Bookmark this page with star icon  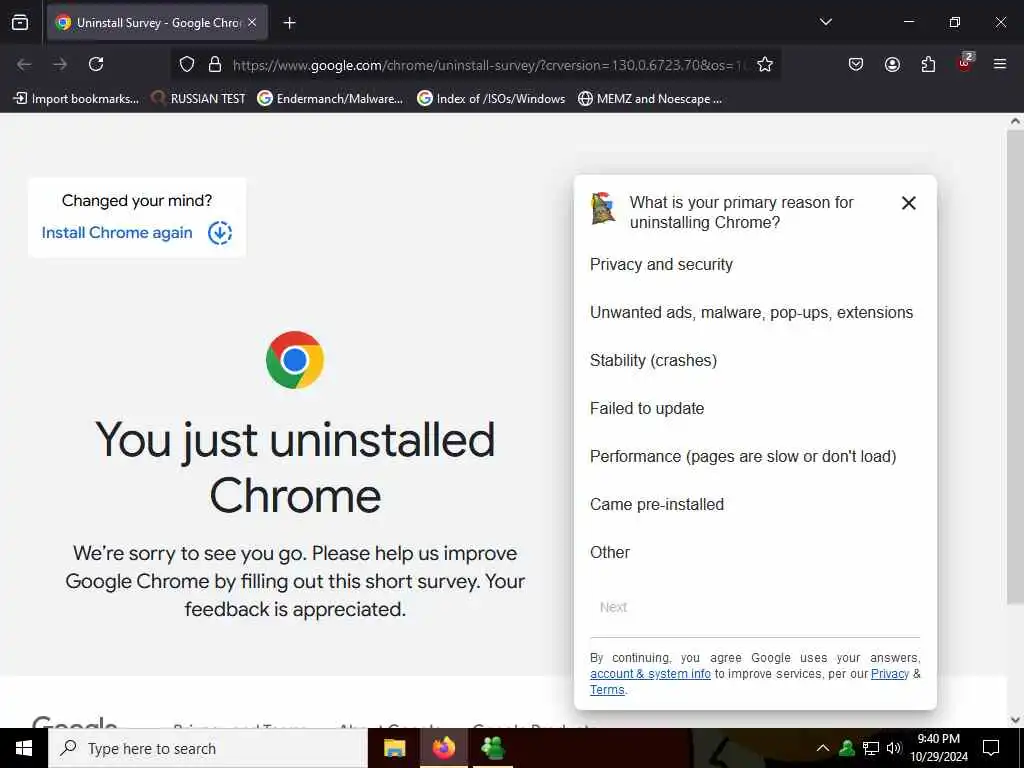765,64
